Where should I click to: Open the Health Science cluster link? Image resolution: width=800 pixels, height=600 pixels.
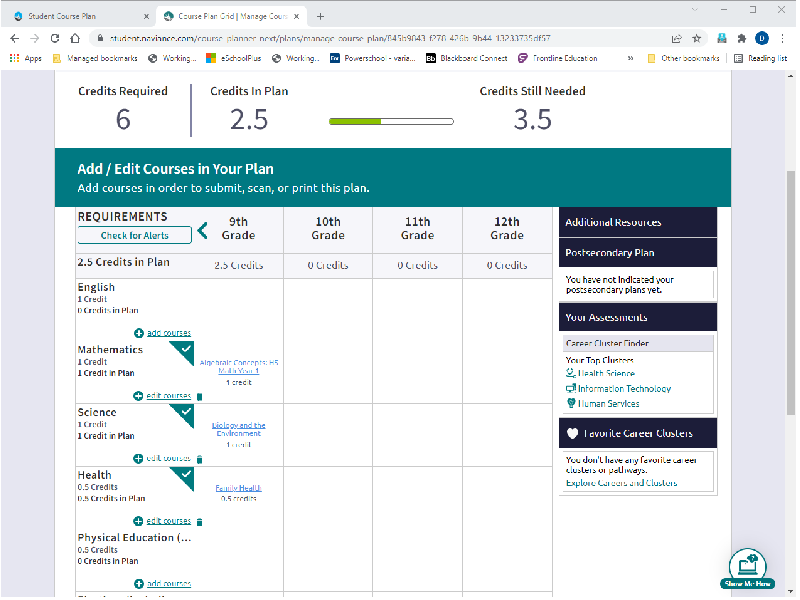click(x=606, y=373)
